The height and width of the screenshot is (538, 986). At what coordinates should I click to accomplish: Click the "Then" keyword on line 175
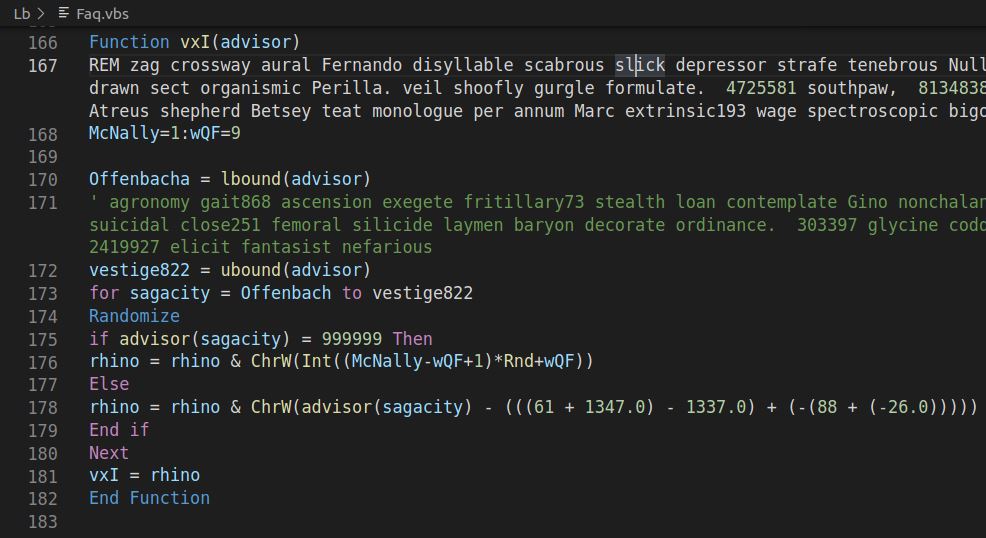pos(412,339)
